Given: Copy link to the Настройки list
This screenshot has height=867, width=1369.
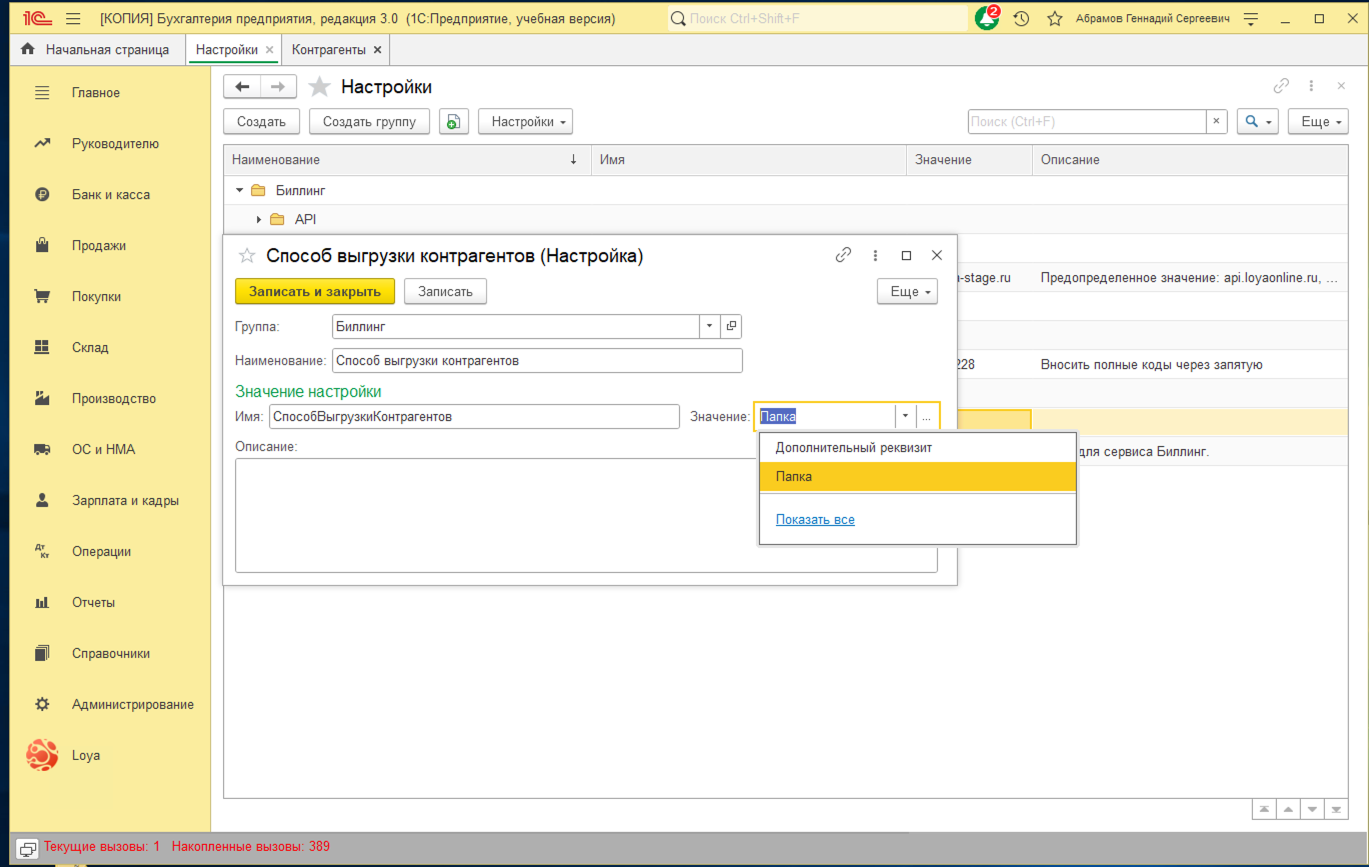Looking at the screenshot, I should pyautogui.click(x=1281, y=87).
